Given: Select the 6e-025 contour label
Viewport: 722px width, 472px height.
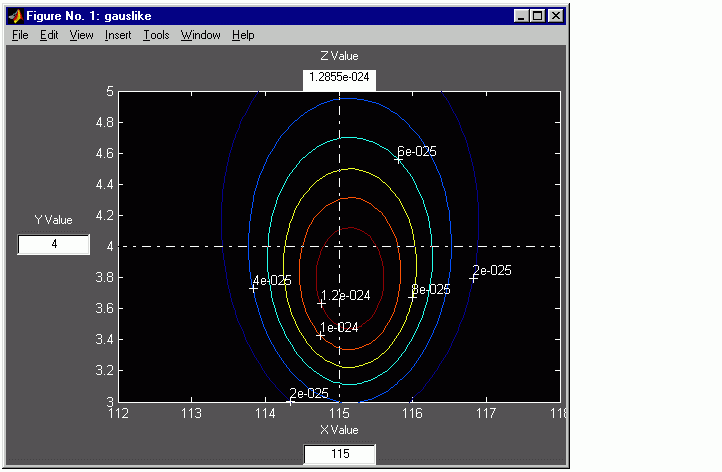Looking at the screenshot, I should 417,152.
